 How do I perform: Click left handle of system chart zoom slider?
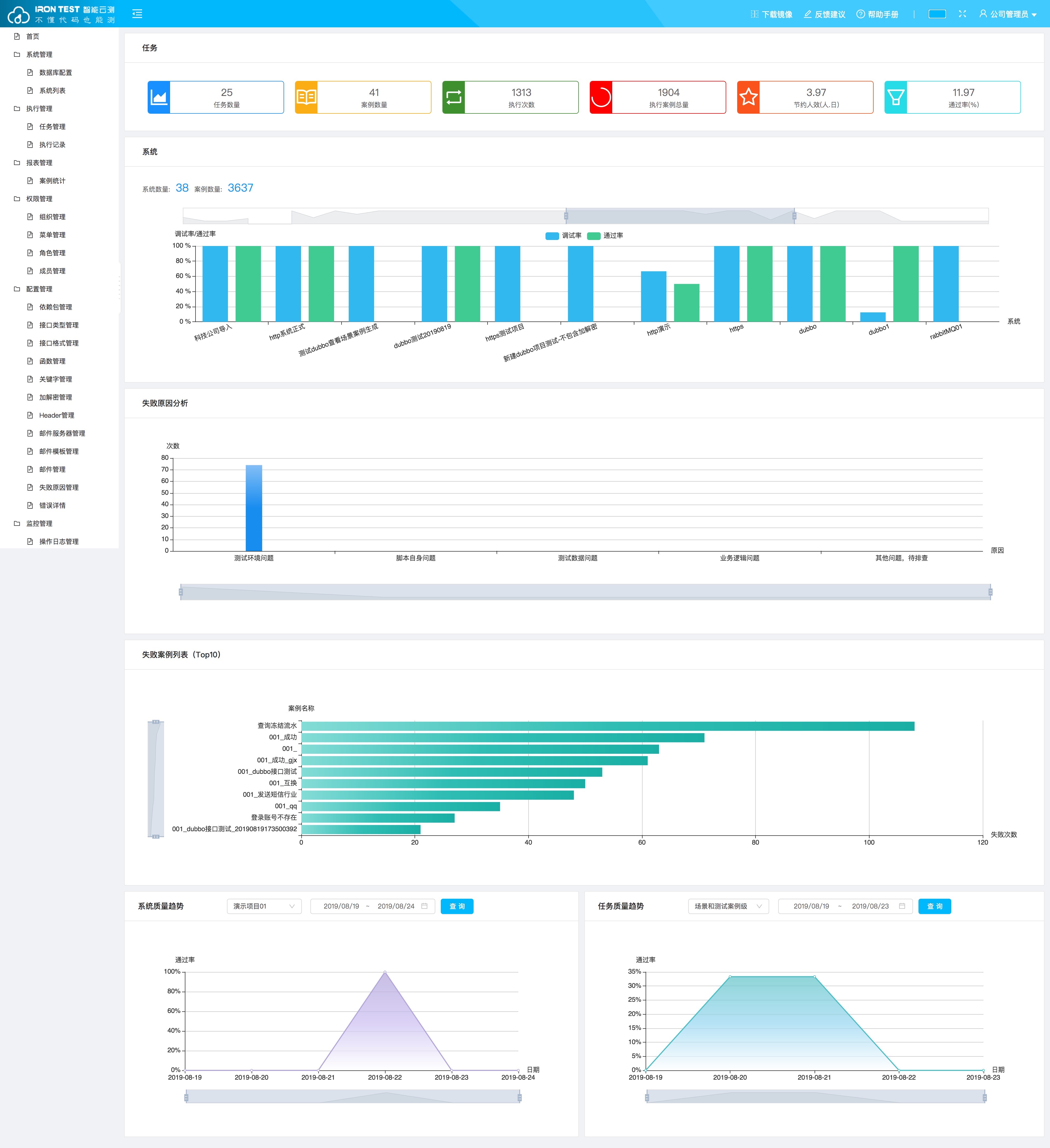pos(566,216)
